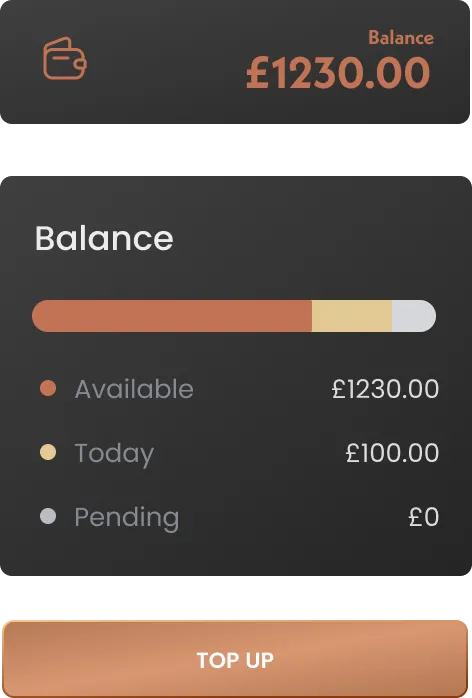Click the pound sign in the header balance

(257, 73)
